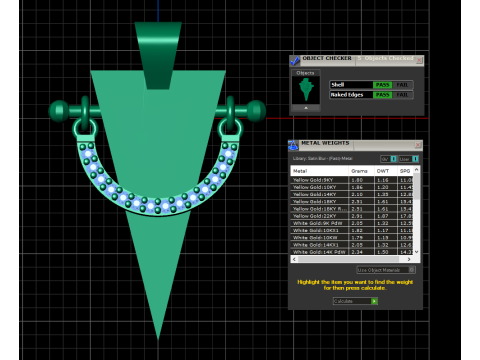The image size is (480, 360).
Task: Click the metal table scroll-up arrow
Action: click(416, 170)
